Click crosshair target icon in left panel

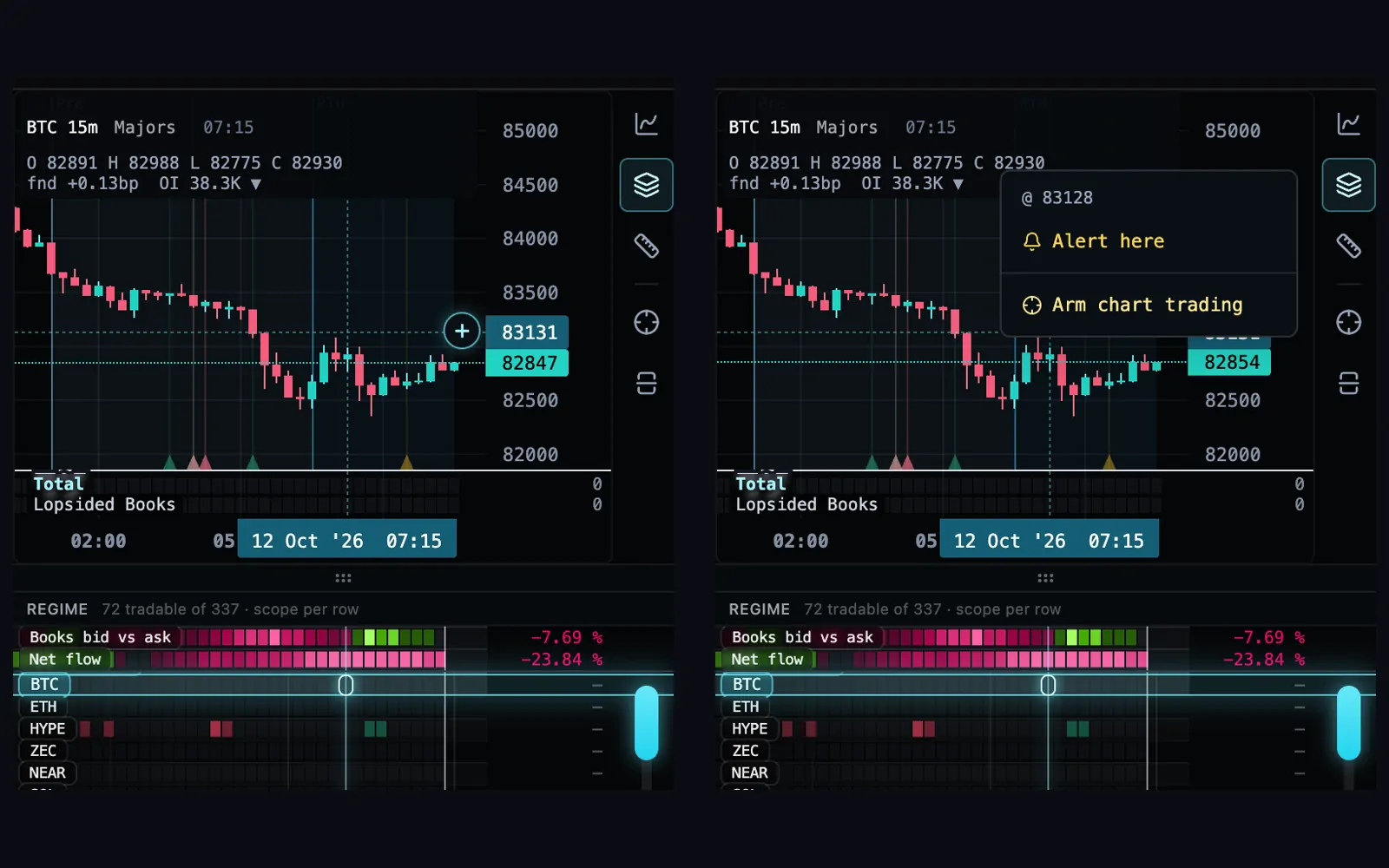coord(646,322)
